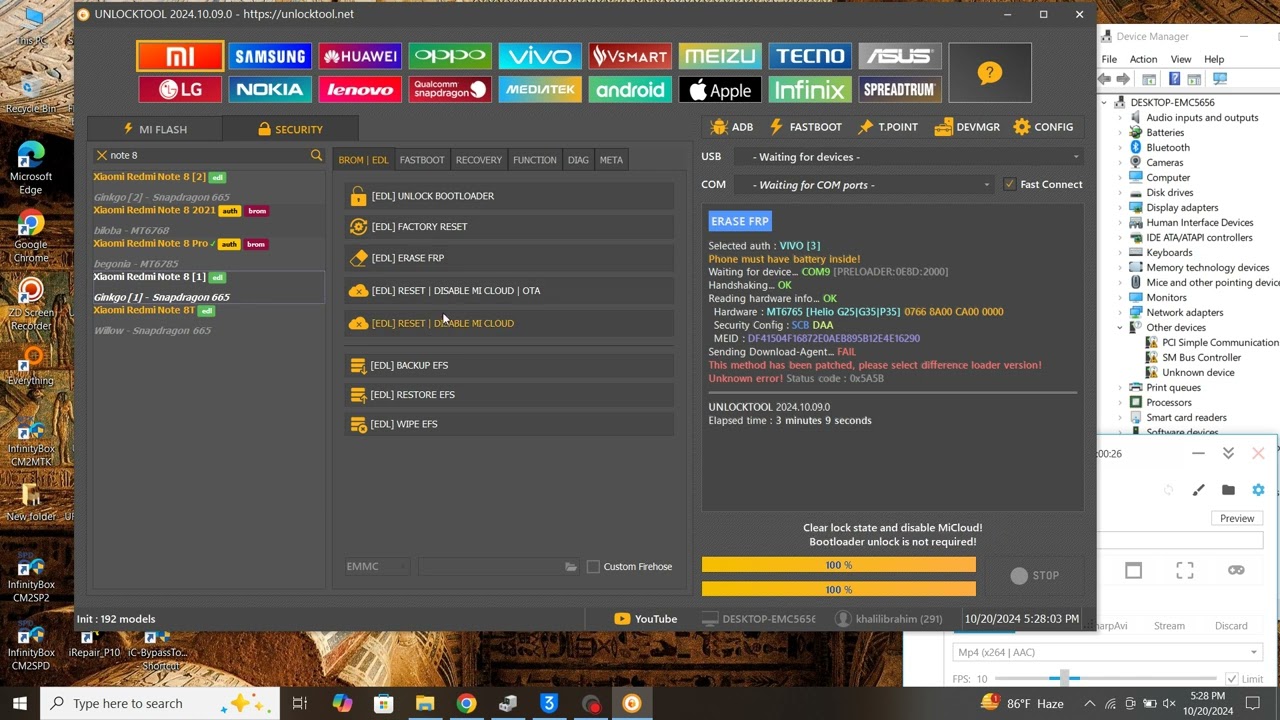Select Xiaomi Redmi Note 8 Pro model

coord(207,252)
